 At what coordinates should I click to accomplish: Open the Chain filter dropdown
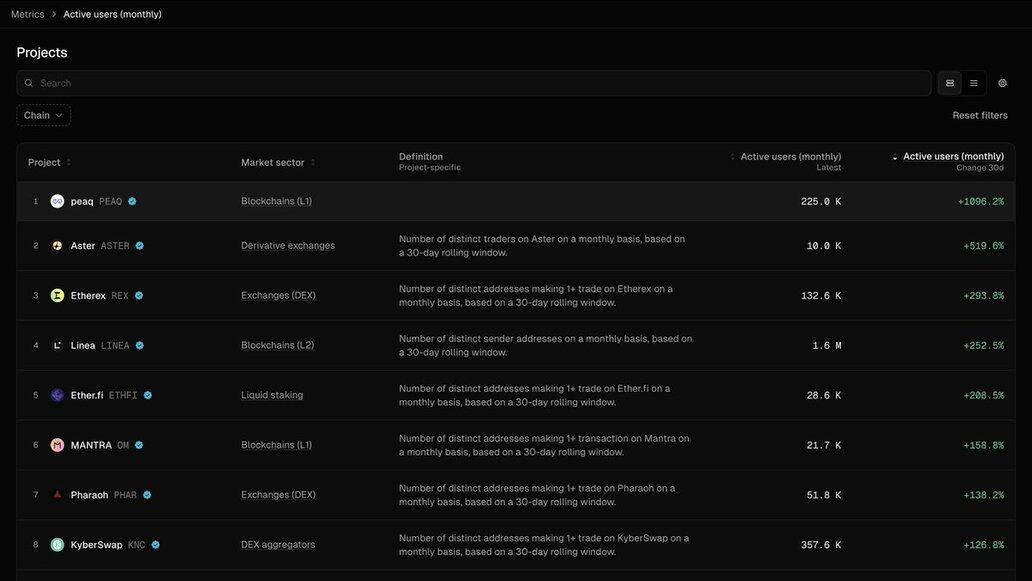click(x=43, y=115)
